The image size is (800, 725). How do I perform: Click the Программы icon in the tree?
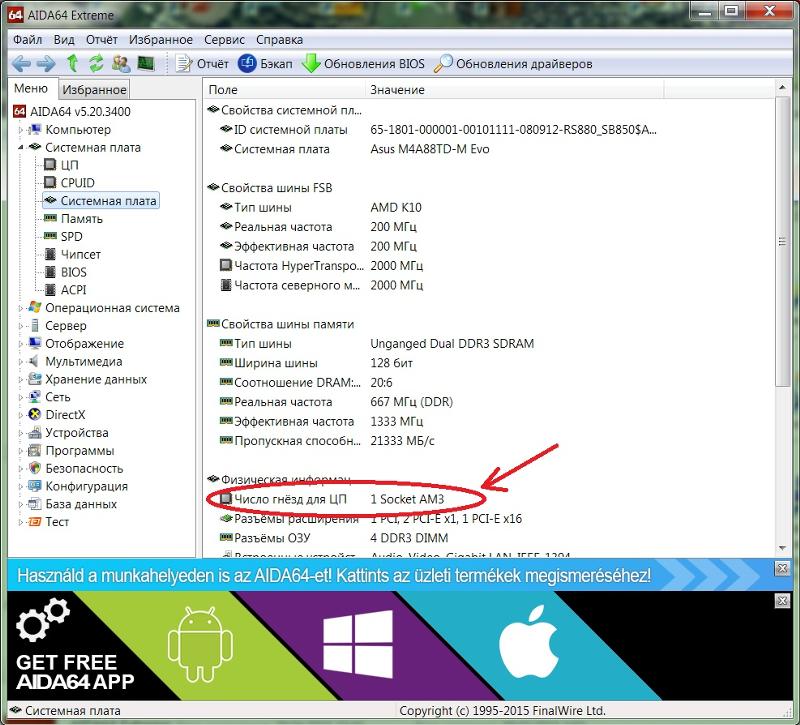(35, 451)
